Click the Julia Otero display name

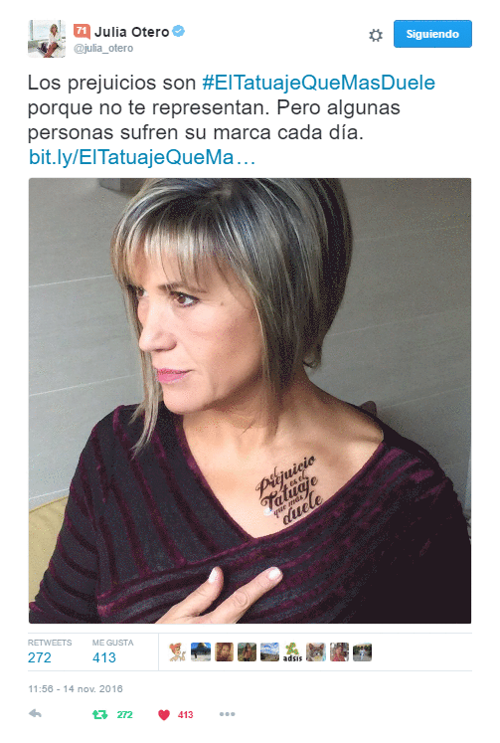[x=132, y=32]
